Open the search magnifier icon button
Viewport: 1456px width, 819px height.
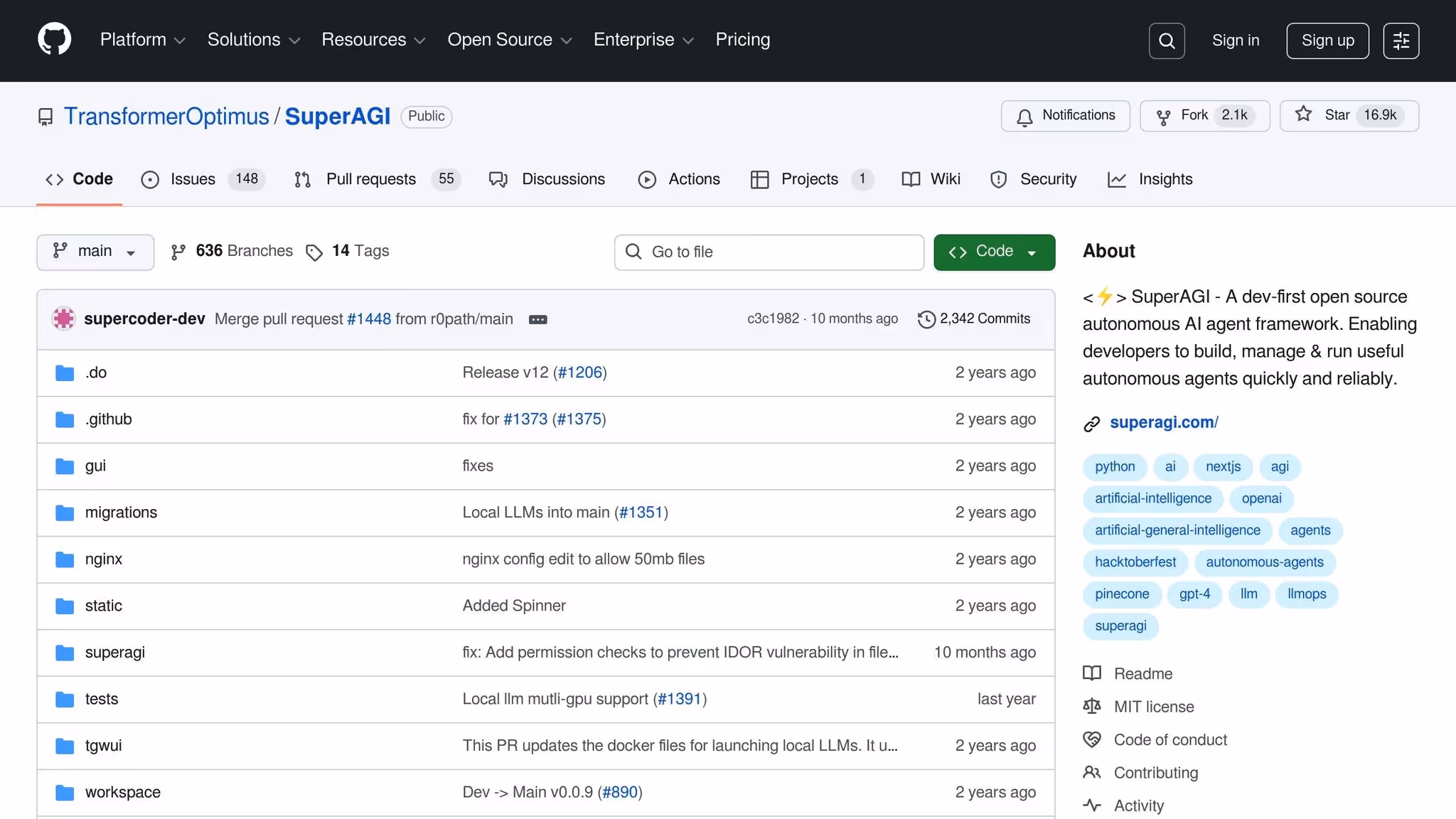1167,41
